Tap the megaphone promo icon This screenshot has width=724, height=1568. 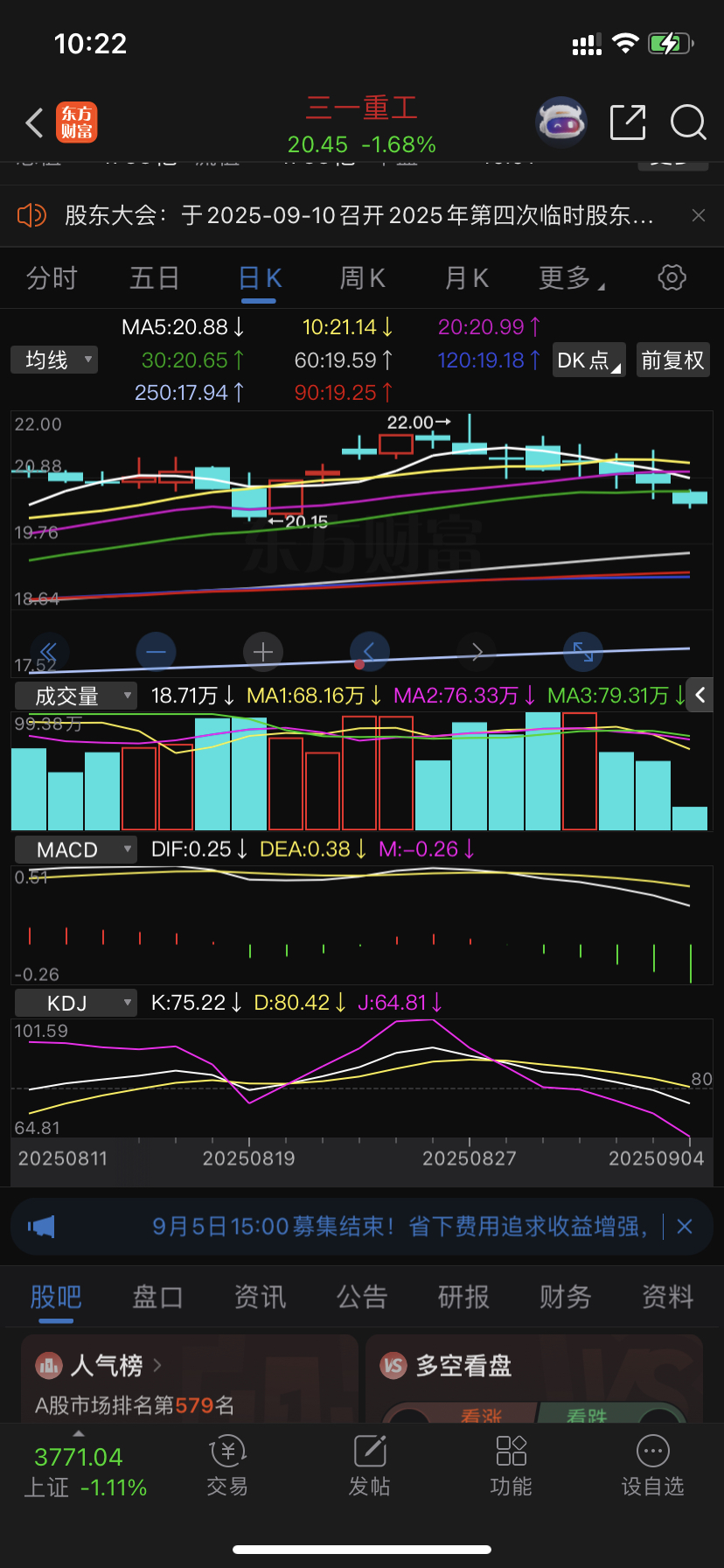click(41, 1227)
